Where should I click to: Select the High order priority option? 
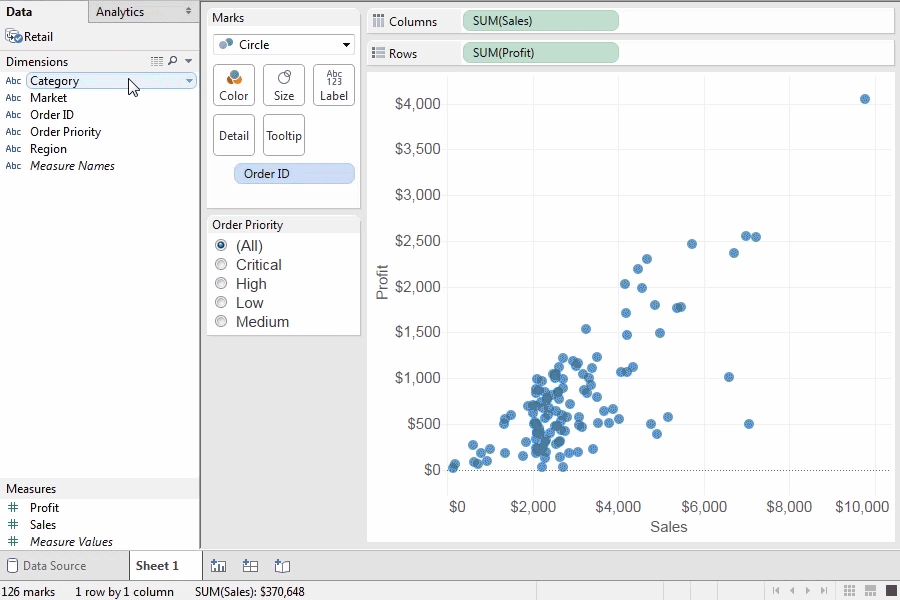221,284
